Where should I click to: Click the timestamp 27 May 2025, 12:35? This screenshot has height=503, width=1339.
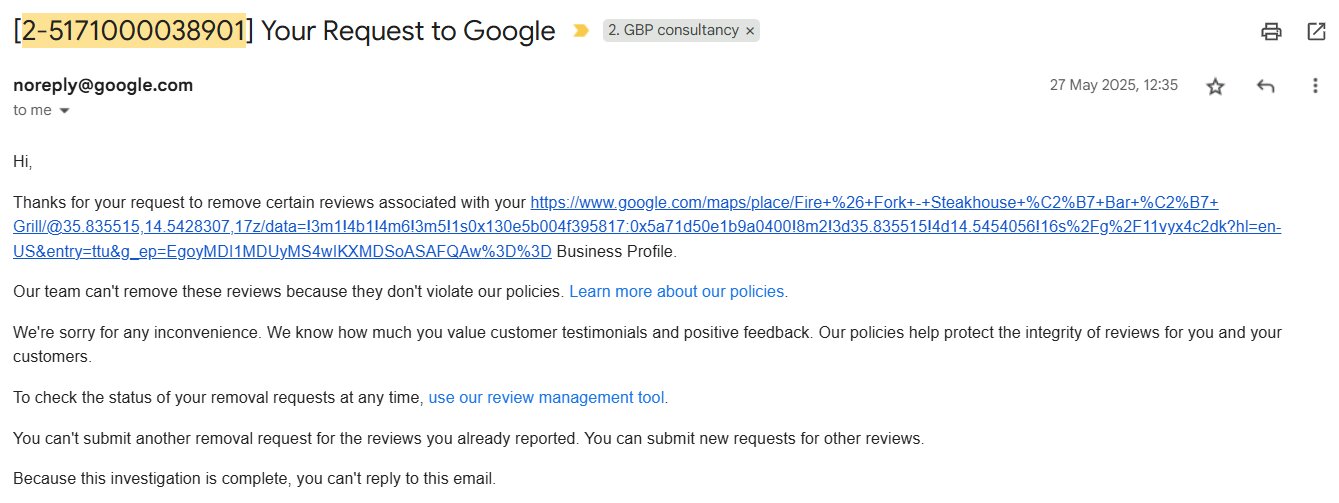(1114, 85)
